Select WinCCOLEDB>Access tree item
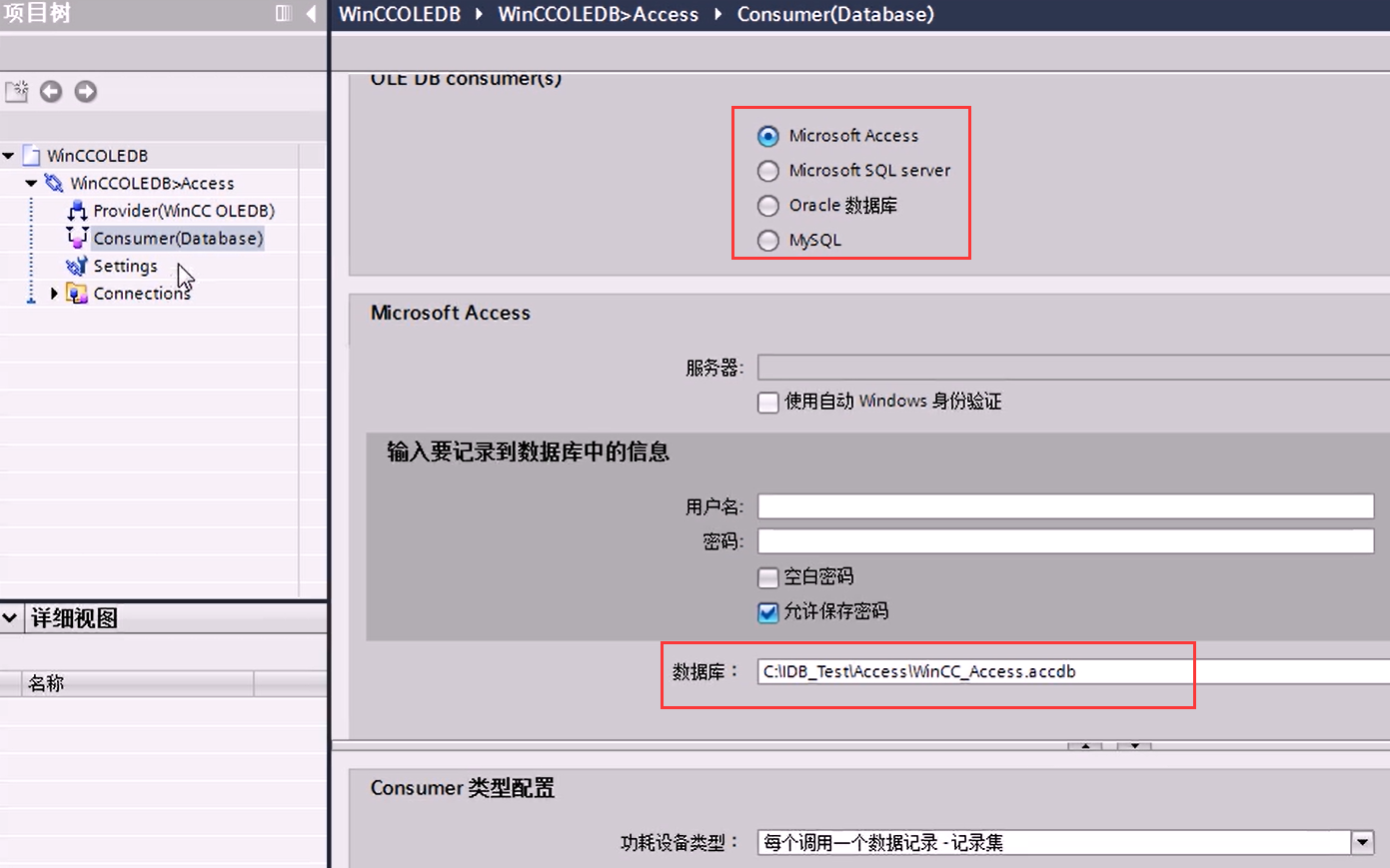Viewport: 1390px width, 868px height. pyautogui.click(x=152, y=184)
